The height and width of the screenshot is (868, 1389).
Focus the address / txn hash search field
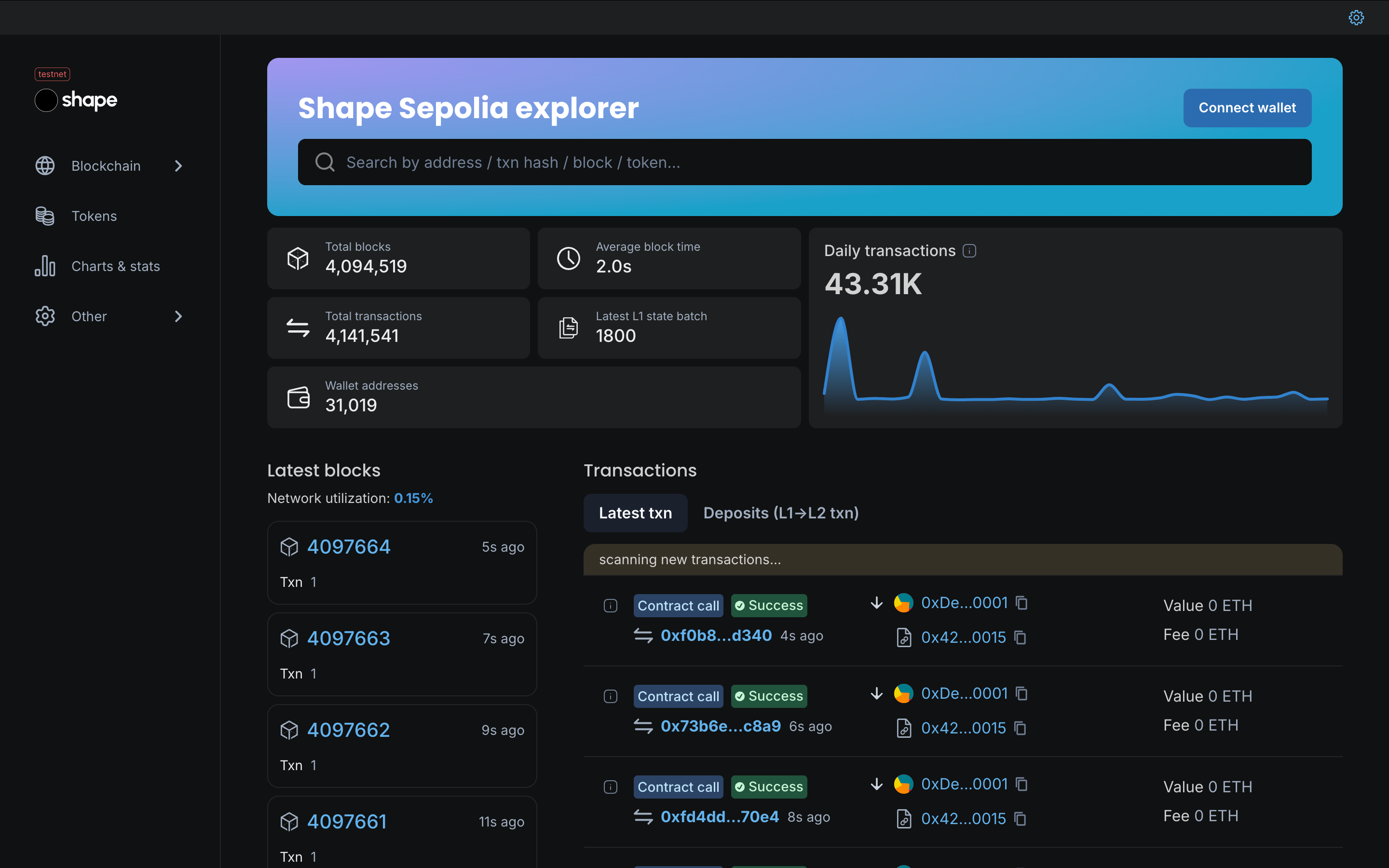pos(803,163)
